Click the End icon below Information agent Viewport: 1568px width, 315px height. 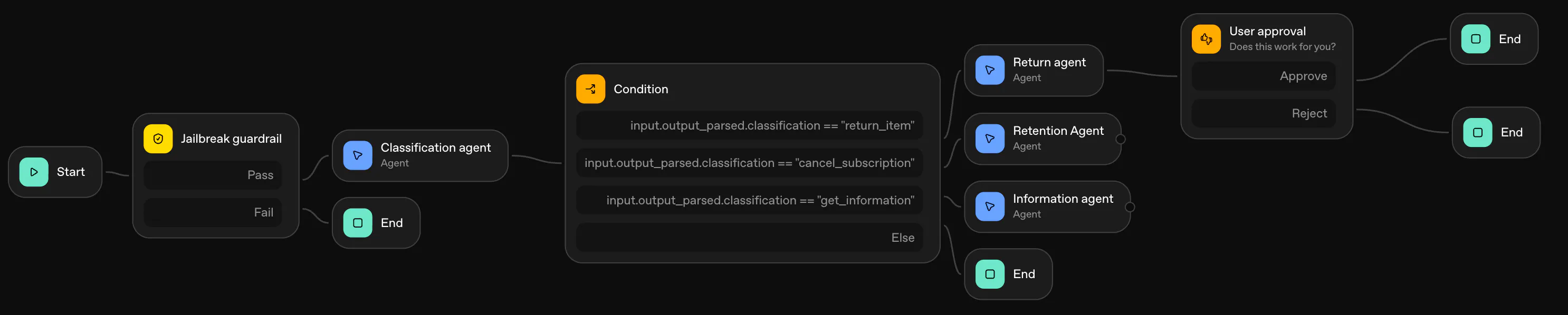point(990,274)
